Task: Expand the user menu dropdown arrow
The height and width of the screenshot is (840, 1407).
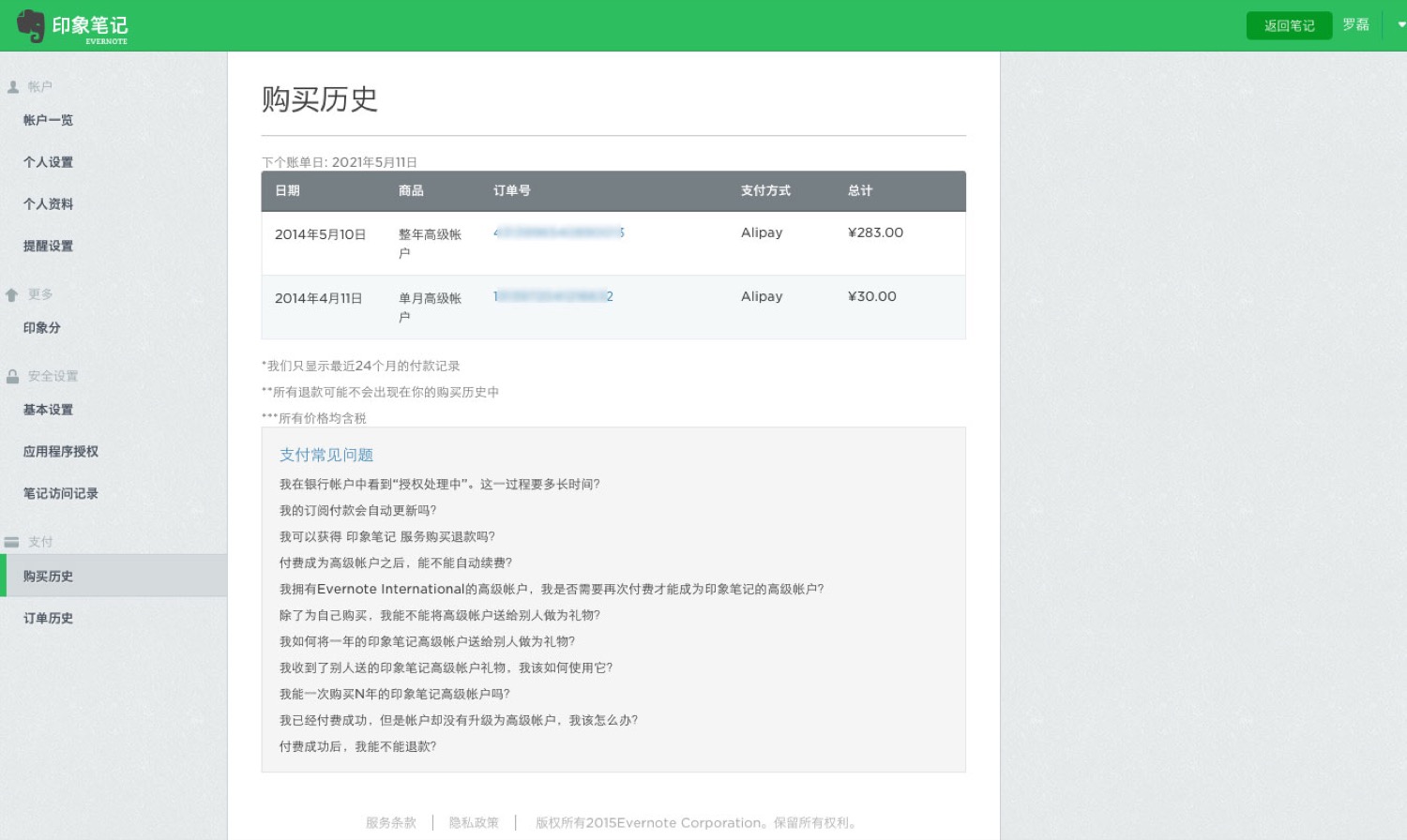Action: tap(1401, 25)
